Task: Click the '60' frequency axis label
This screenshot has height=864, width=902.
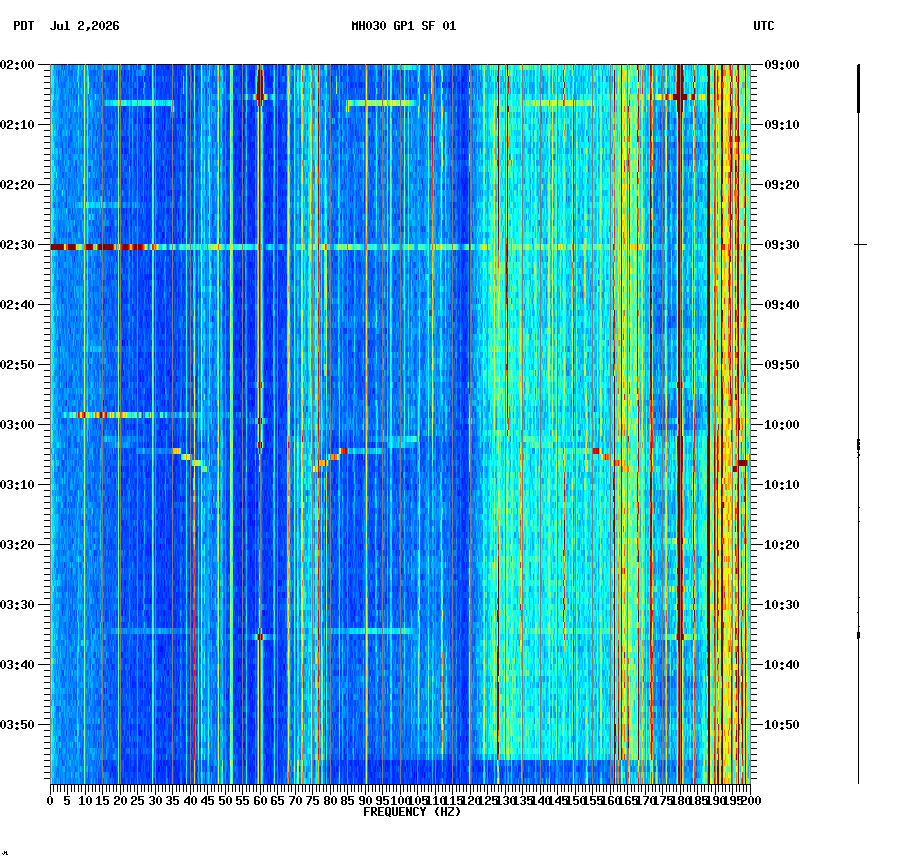Action: point(260,800)
